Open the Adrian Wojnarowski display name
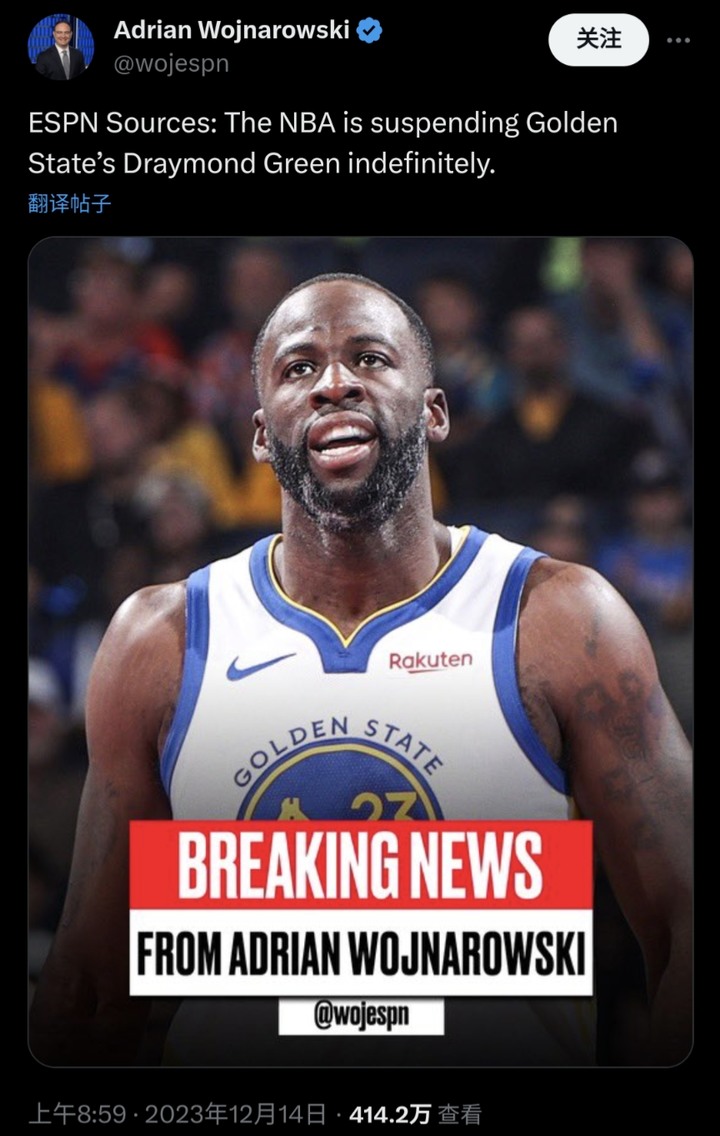The width and height of the screenshot is (720, 1136). click(x=232, y=30)
